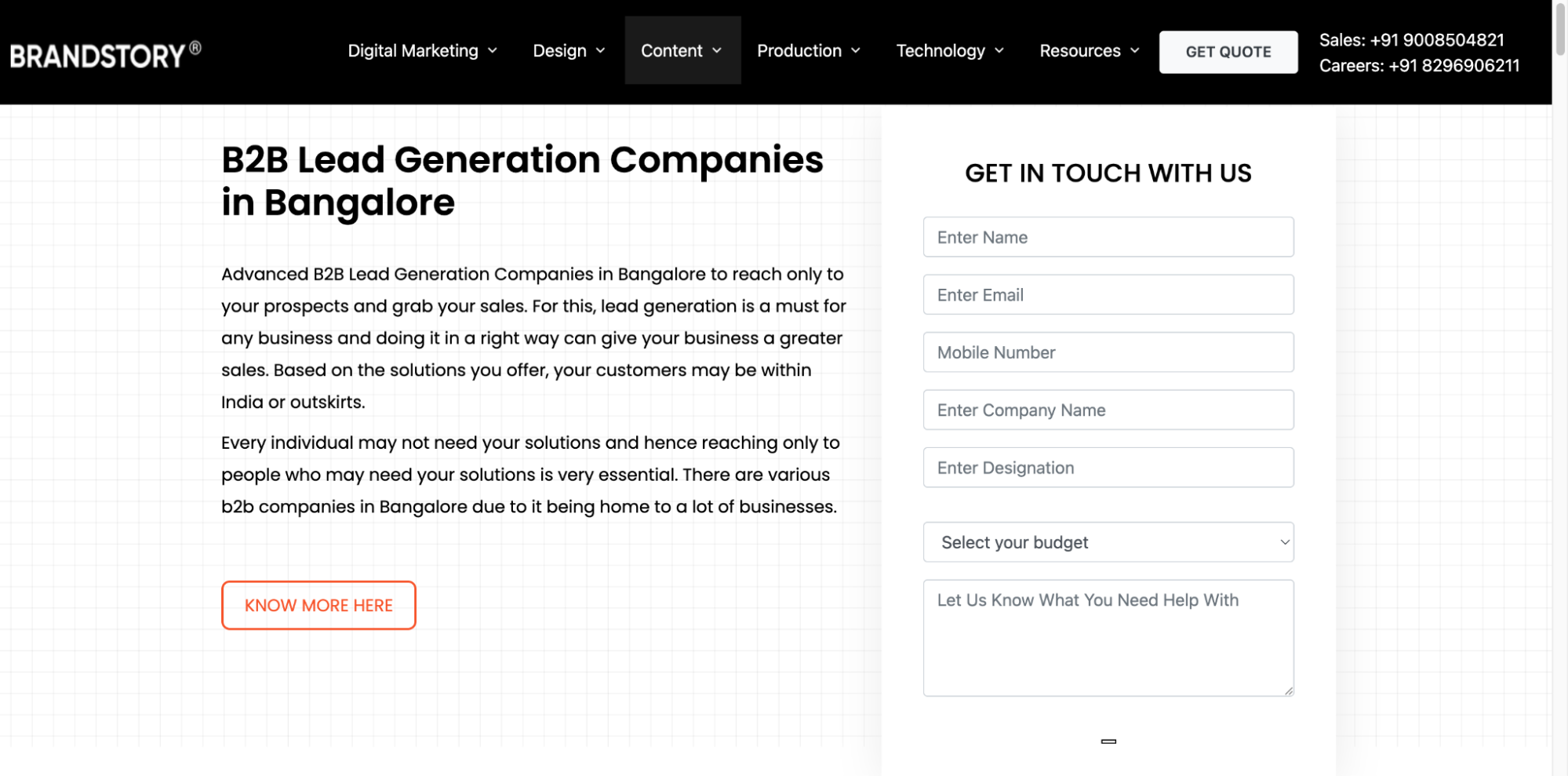Click the Enter Name field
The image size is (1568, 776).
coord(1108,236)
